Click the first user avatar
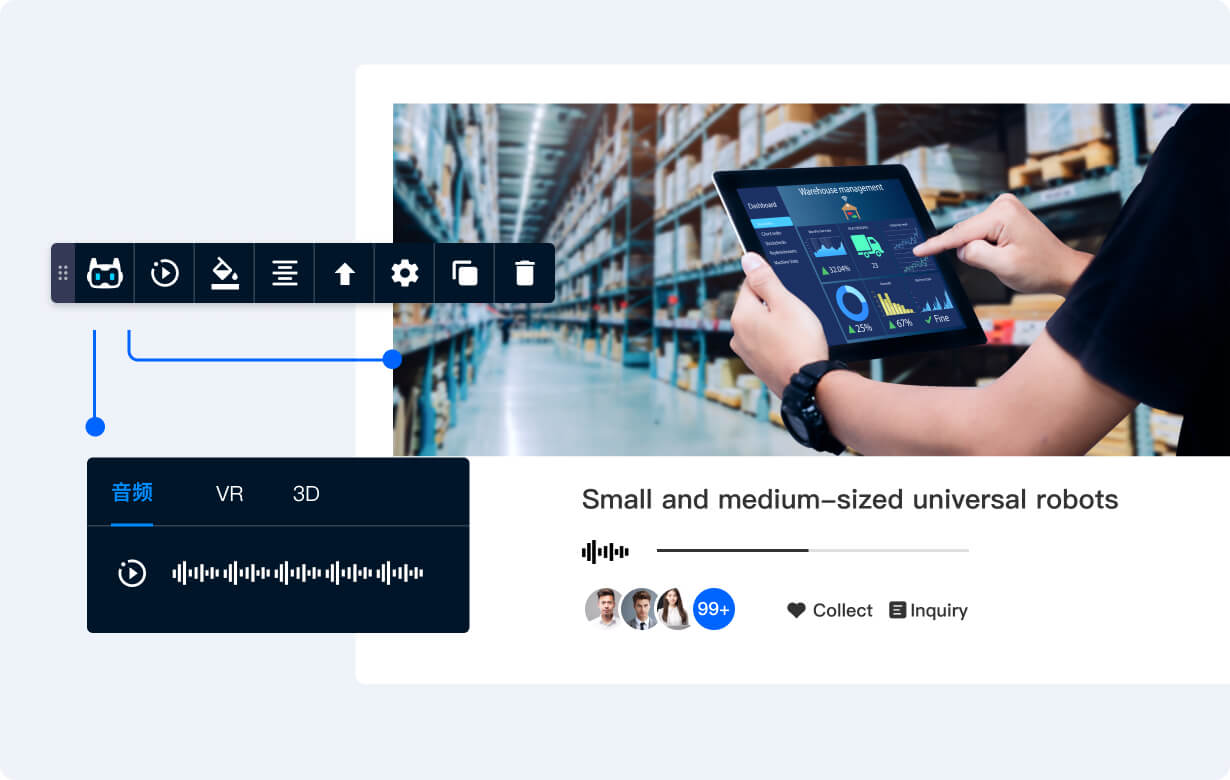The image size is (1230, 780). 604,609
